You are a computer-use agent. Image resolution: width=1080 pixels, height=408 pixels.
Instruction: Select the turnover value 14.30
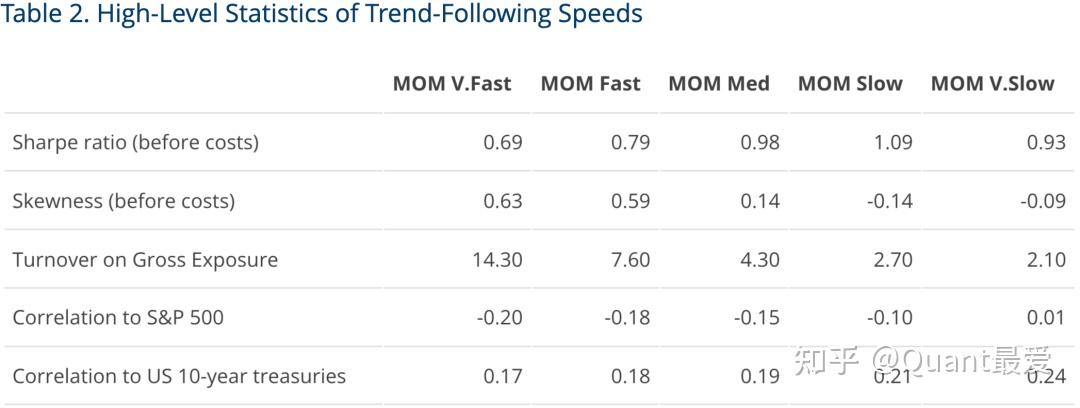[x=497, y=260]
